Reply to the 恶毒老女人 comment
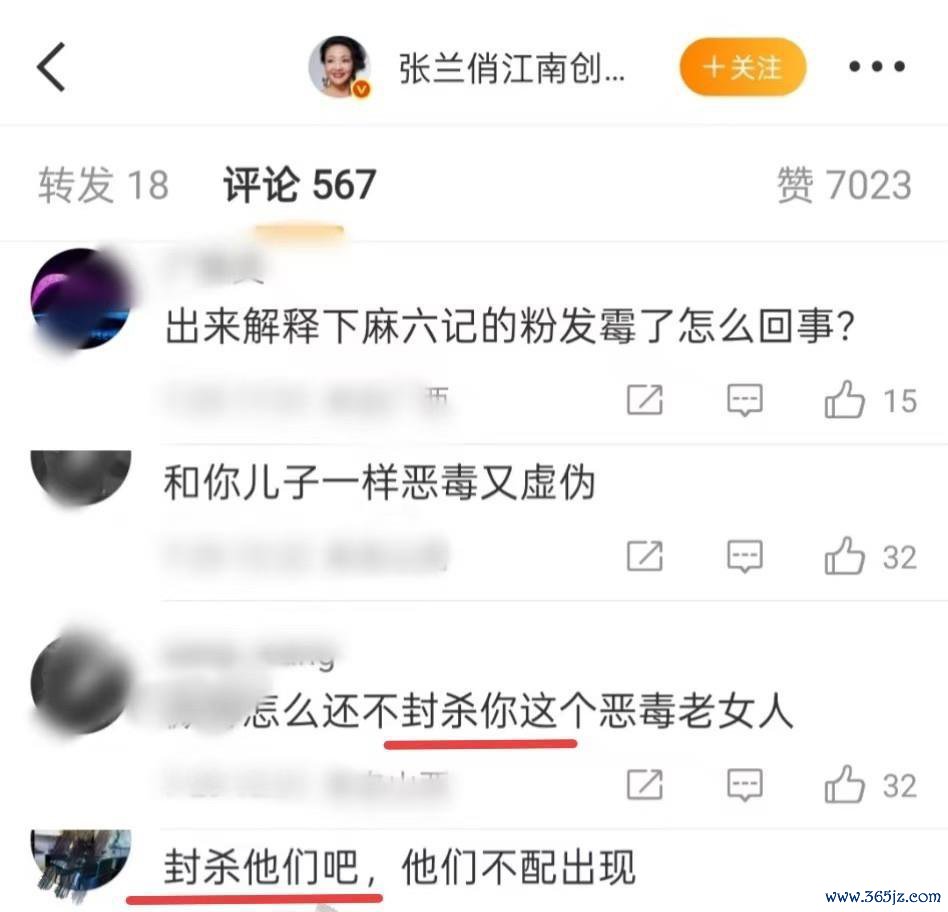 click(744, 785)
